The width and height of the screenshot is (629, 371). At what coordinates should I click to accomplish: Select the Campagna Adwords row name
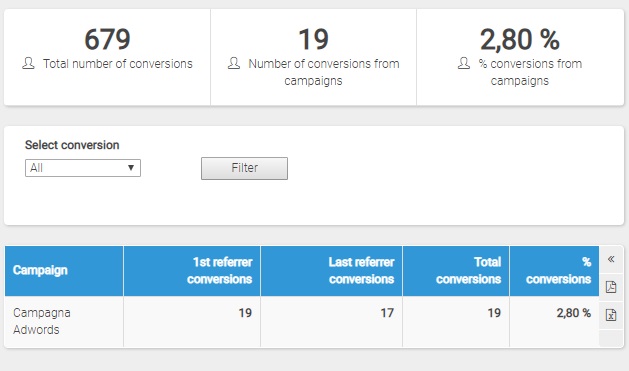(x=42, y=321)
